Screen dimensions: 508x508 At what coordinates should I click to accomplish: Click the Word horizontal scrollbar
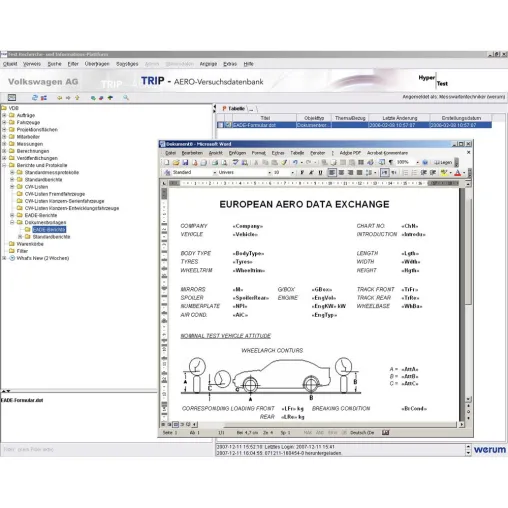pyautogui.click(x=340, y=424)
